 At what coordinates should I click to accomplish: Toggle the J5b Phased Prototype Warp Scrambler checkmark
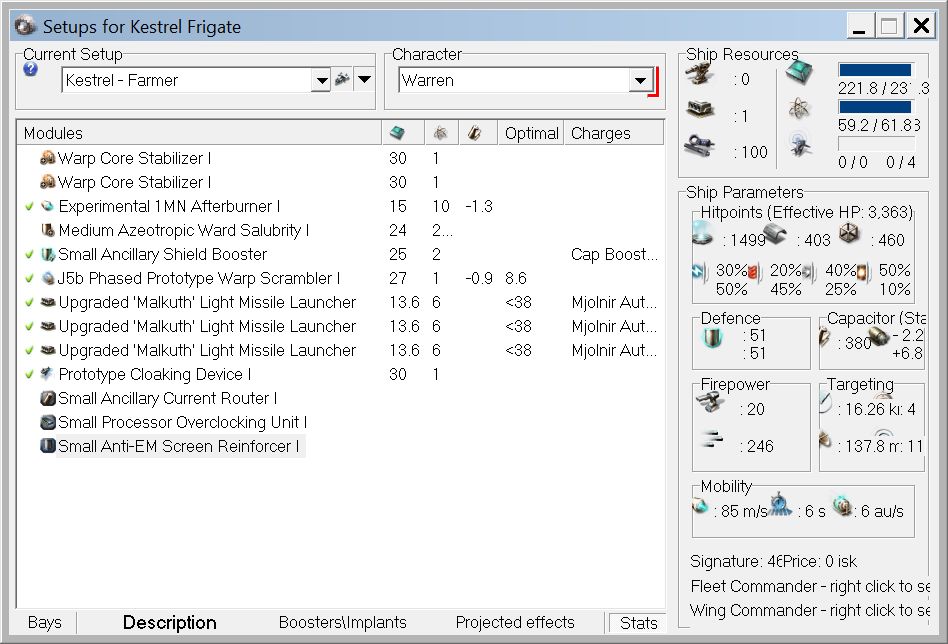click(x=29, y=279)
